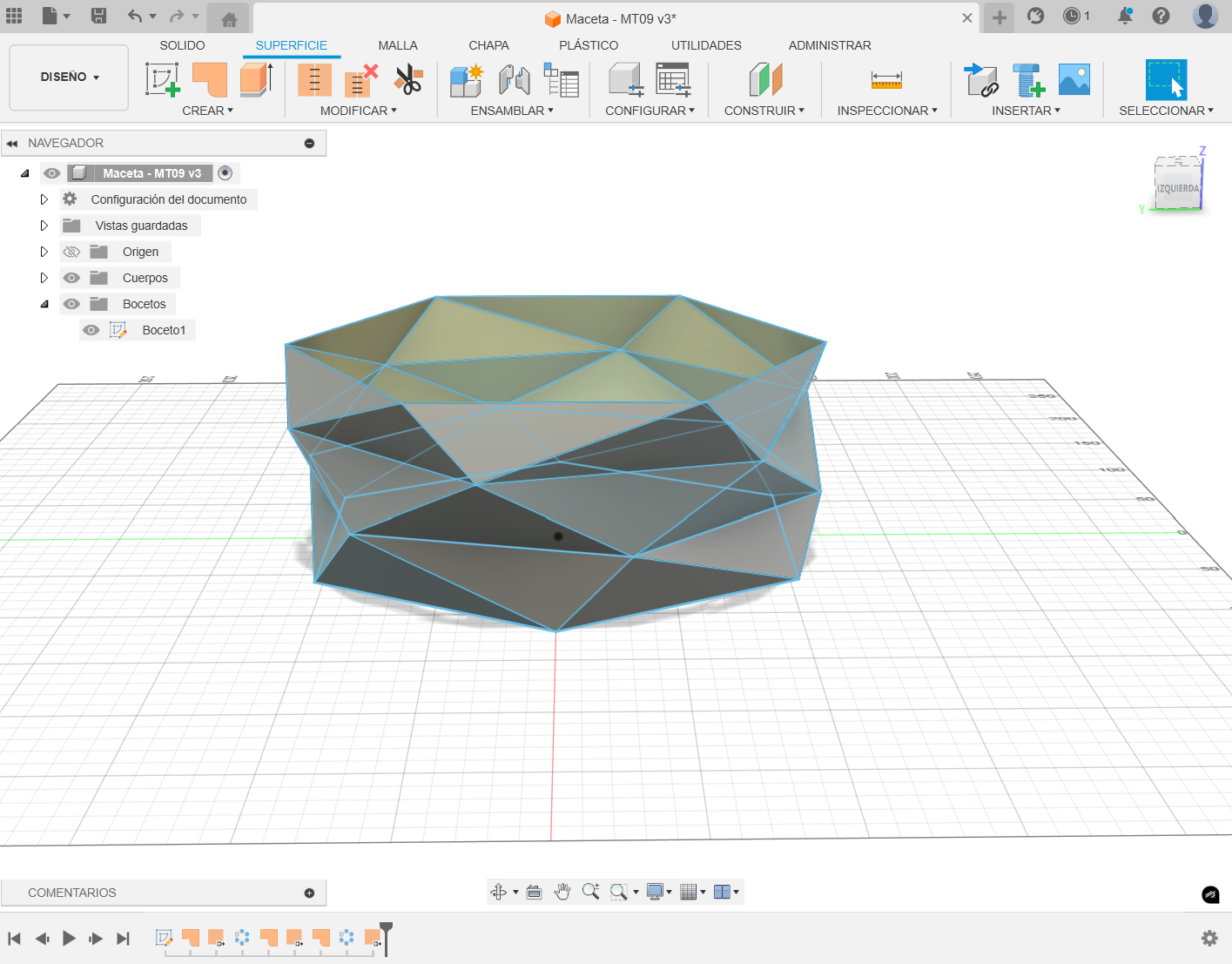Screen dimensions: 1232x964
Task: Click the Trim scissors tool icon
Action: coord(408,79)
